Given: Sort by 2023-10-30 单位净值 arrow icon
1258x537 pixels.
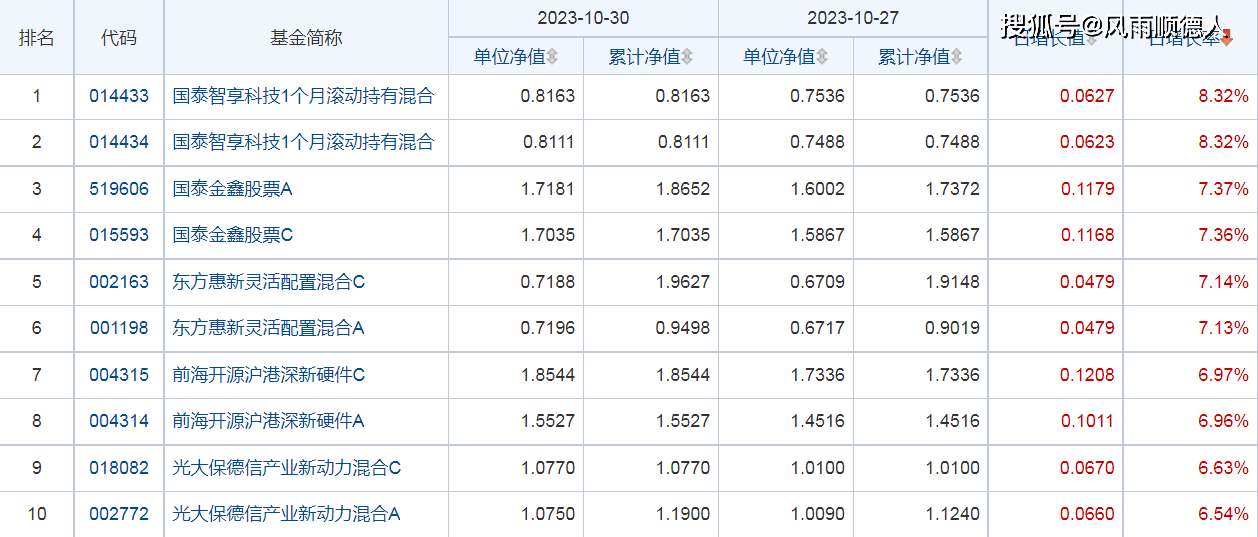Looking at the screenshot, I should (552, 57).
